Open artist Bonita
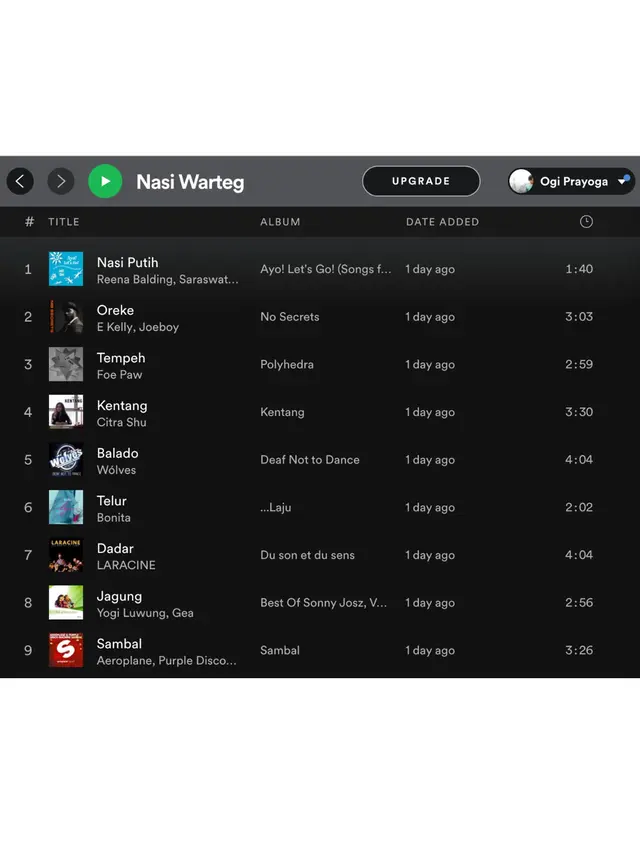 click(x=114, y=517)
